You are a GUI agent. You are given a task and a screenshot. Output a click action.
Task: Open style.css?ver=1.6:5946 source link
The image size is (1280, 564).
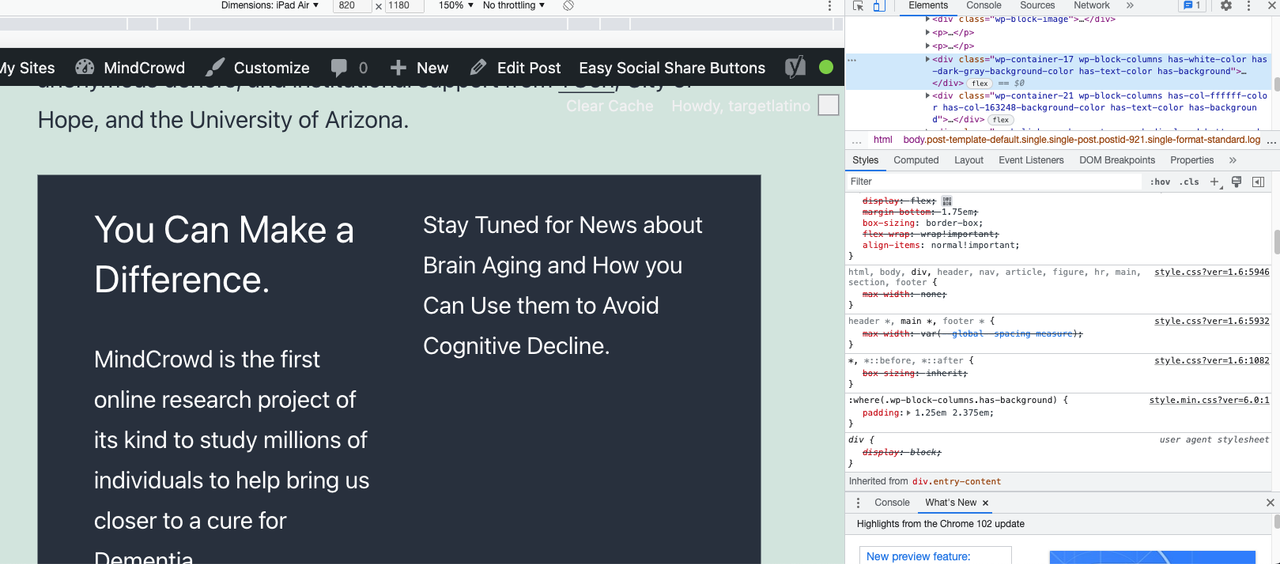[x=1211, y=272]
